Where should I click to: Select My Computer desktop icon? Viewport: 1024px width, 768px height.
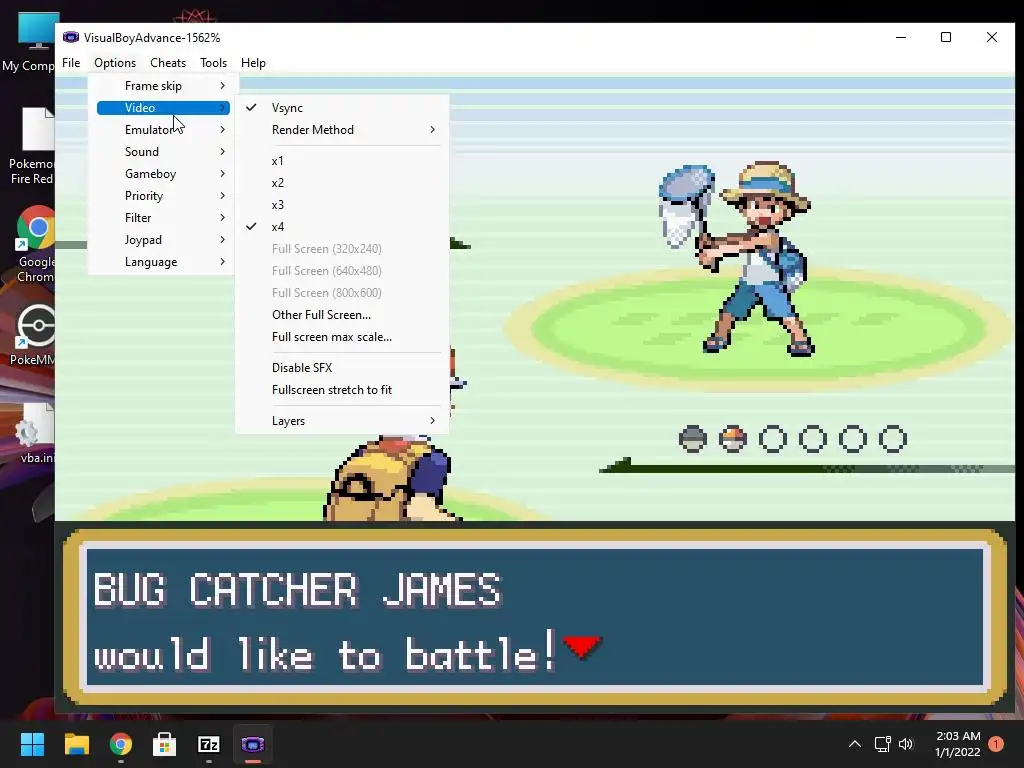click(29, 42)
